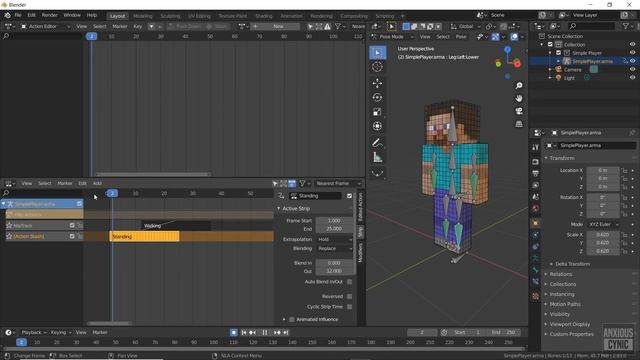Click the Frame Start value field
The image size is (640, 360).
pyautogui.click(x=334, y=221)
